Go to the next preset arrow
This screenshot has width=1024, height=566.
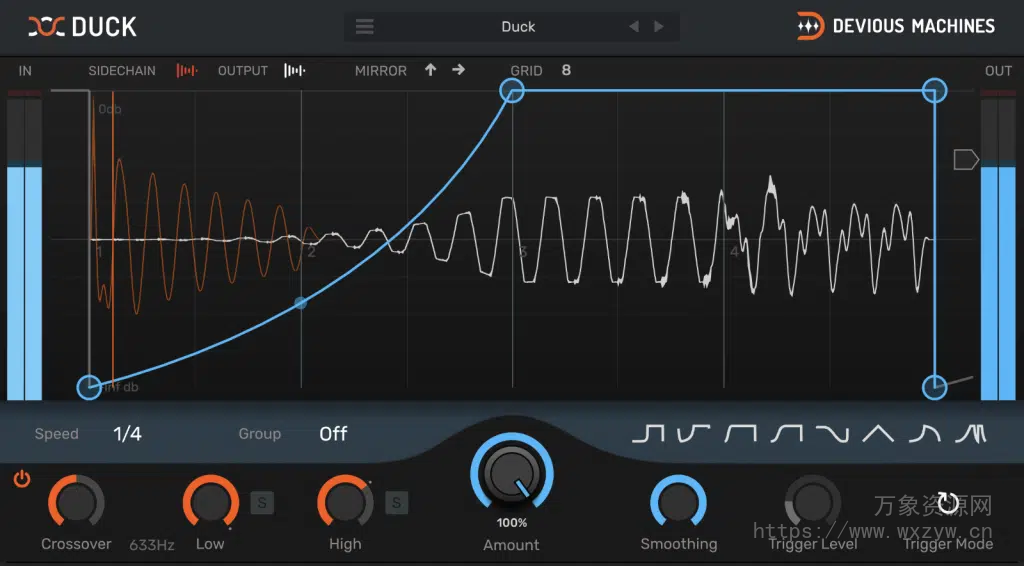[x=658, y=27]
